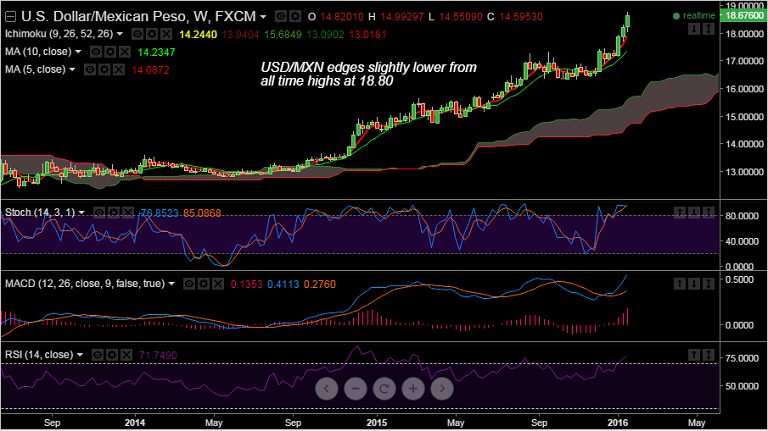Hide the Stoch indicator with its eye icon
Image resolution: width=768 pixels, height=431 pixels.
[x=99, y=213]
